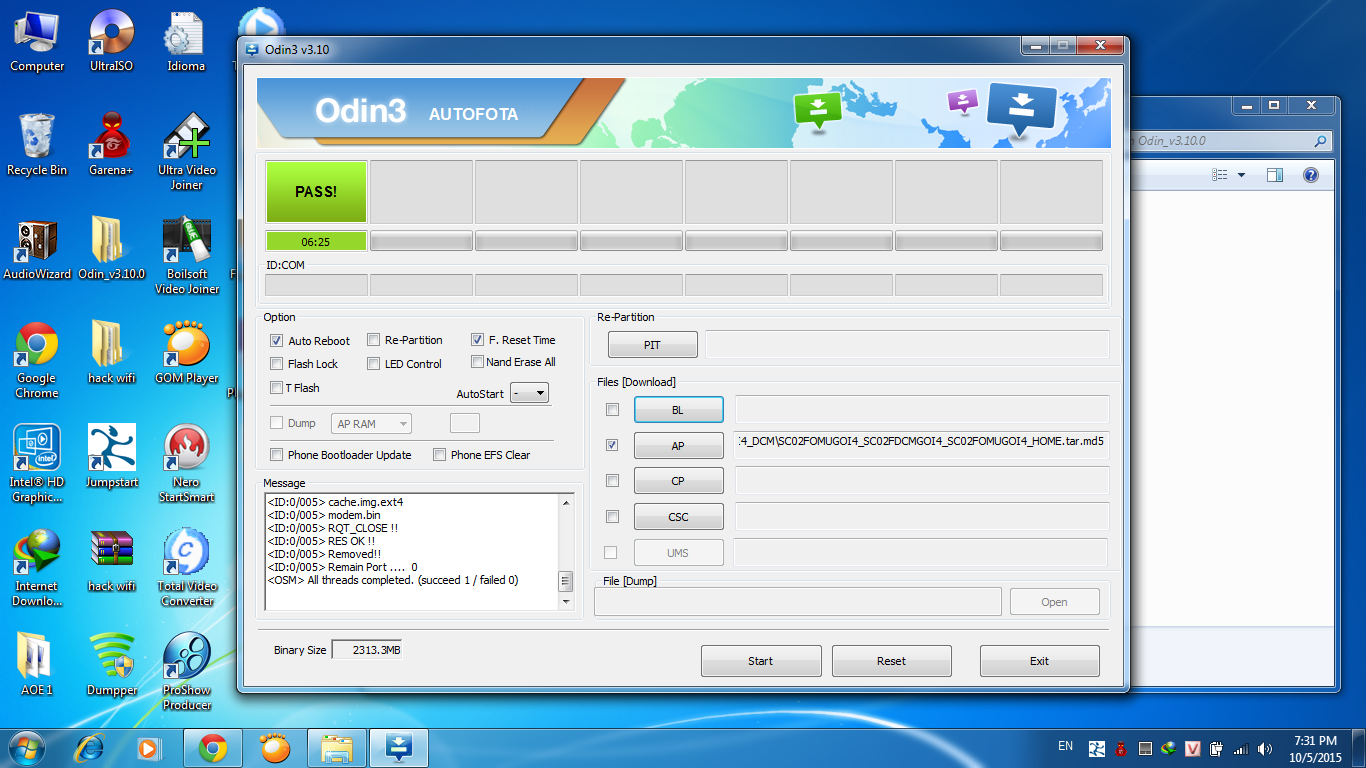The image size is (1366, 768).
Task: Open the AutoStart dropdown
Action: [x=529, y=393]
